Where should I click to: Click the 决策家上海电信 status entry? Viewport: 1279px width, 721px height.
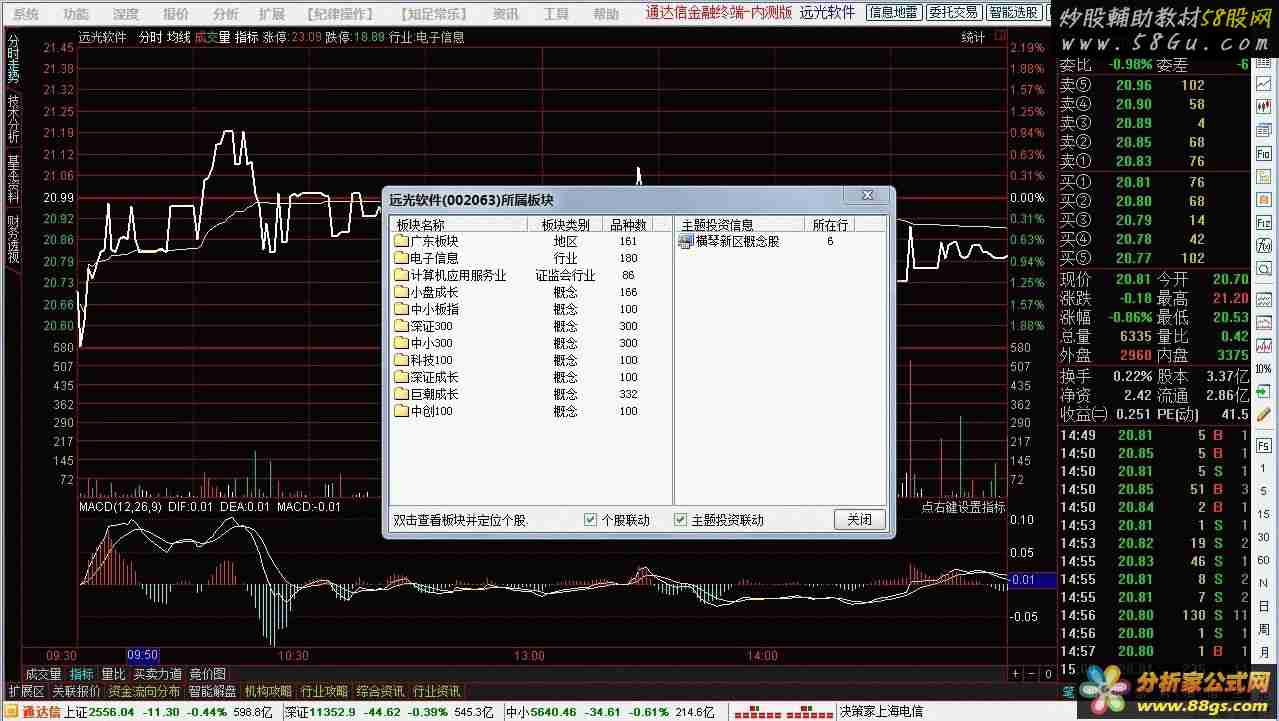[881, 712]
